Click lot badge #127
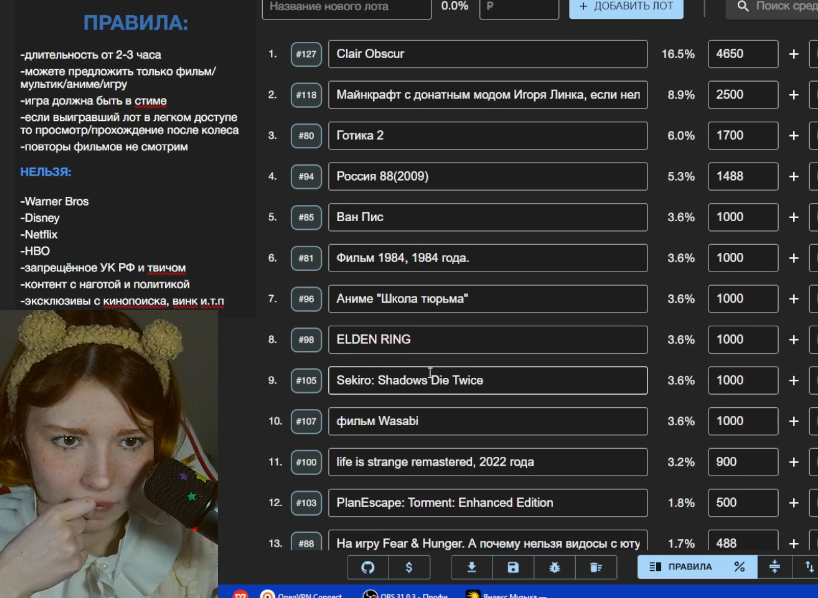Image resolution: width=818 pixels, height=598 pixels. pyautogui.click(x=306, y=54)
